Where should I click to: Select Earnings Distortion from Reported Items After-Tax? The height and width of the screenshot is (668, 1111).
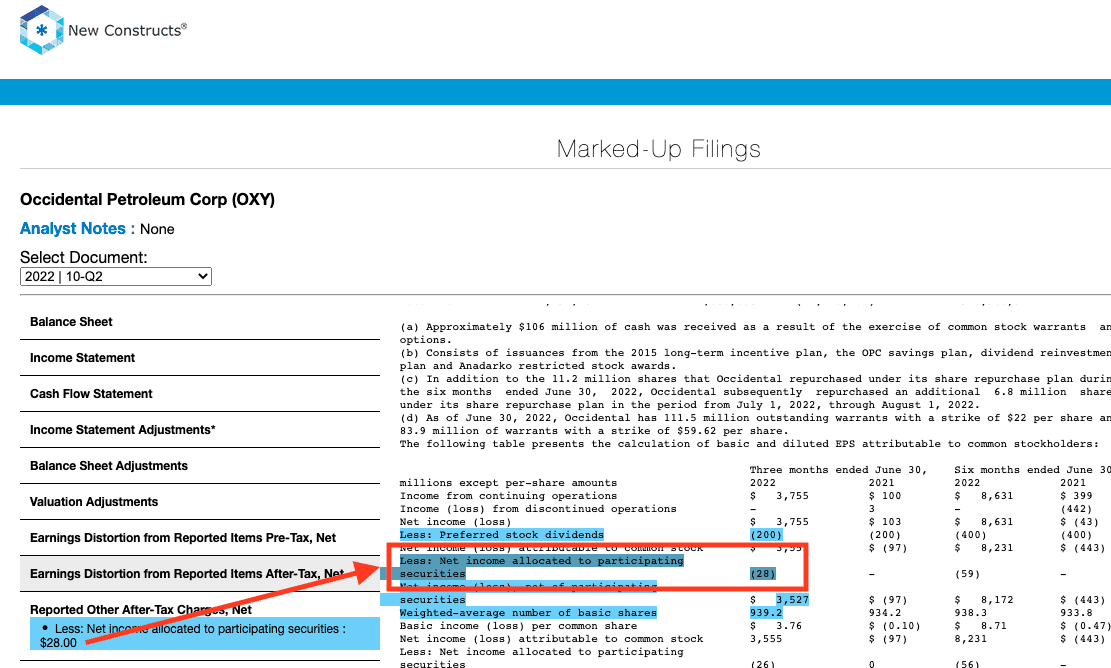coord(187,574)
